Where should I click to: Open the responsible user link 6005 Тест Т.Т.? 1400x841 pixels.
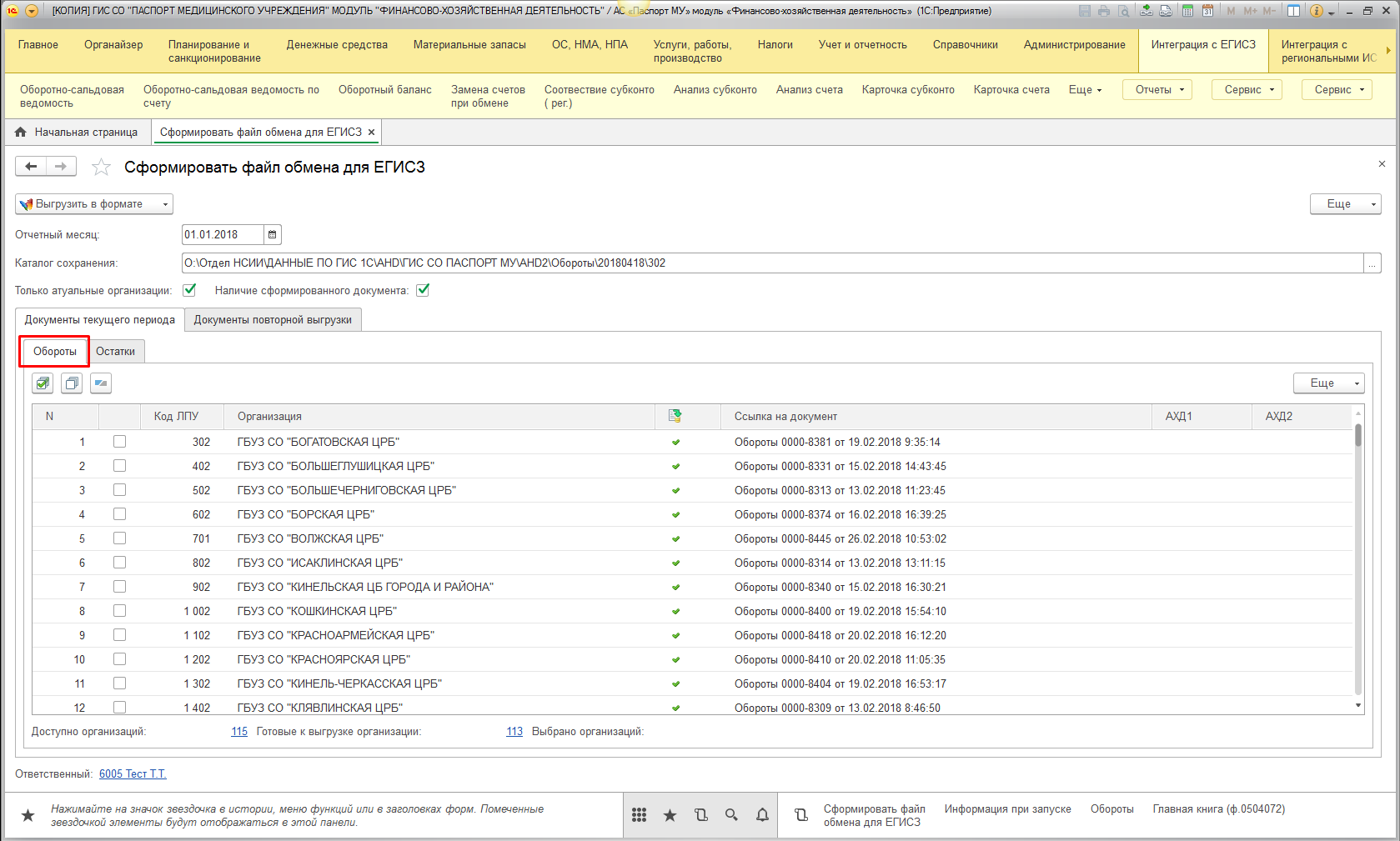point(133,774)
